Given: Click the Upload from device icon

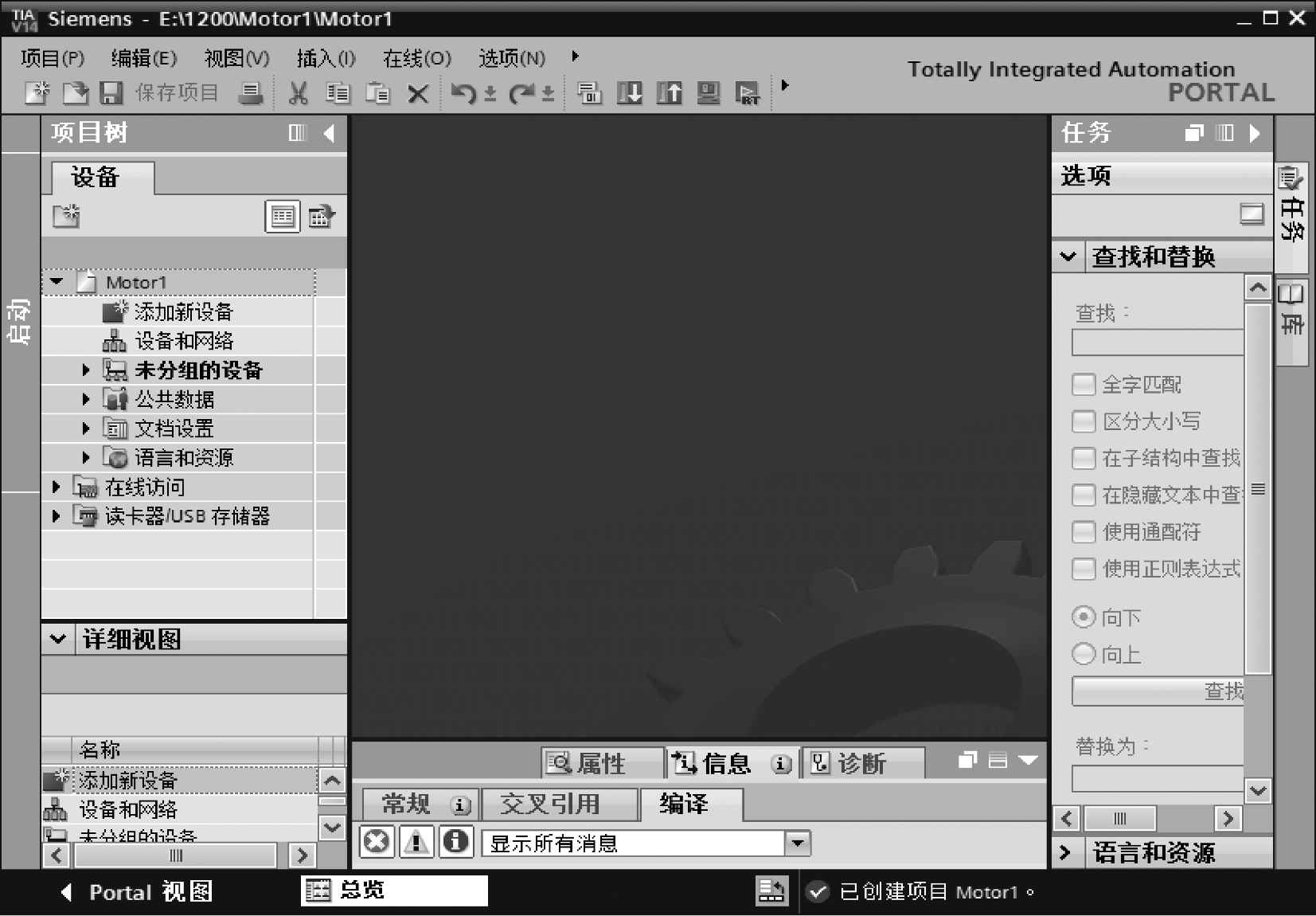Looking at the screenshot, I should [x=670, y=93].
